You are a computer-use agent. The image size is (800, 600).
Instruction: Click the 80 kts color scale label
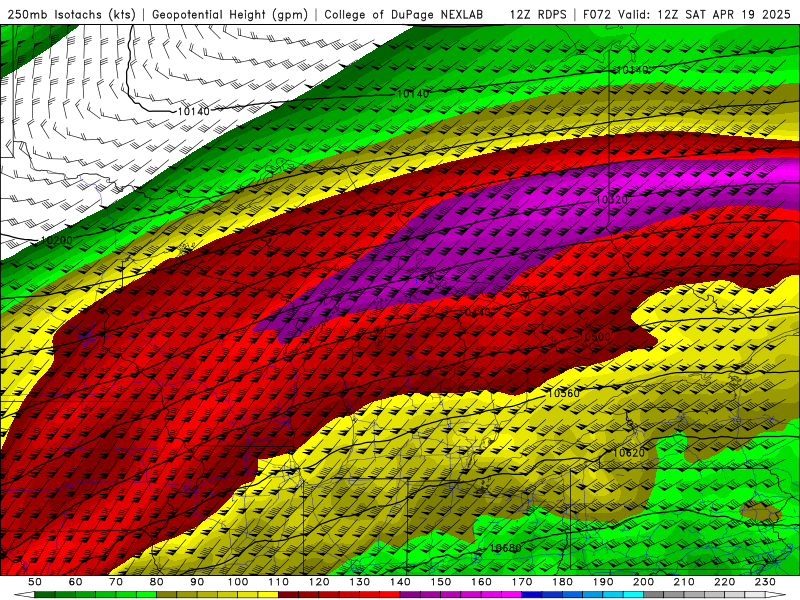157,582
